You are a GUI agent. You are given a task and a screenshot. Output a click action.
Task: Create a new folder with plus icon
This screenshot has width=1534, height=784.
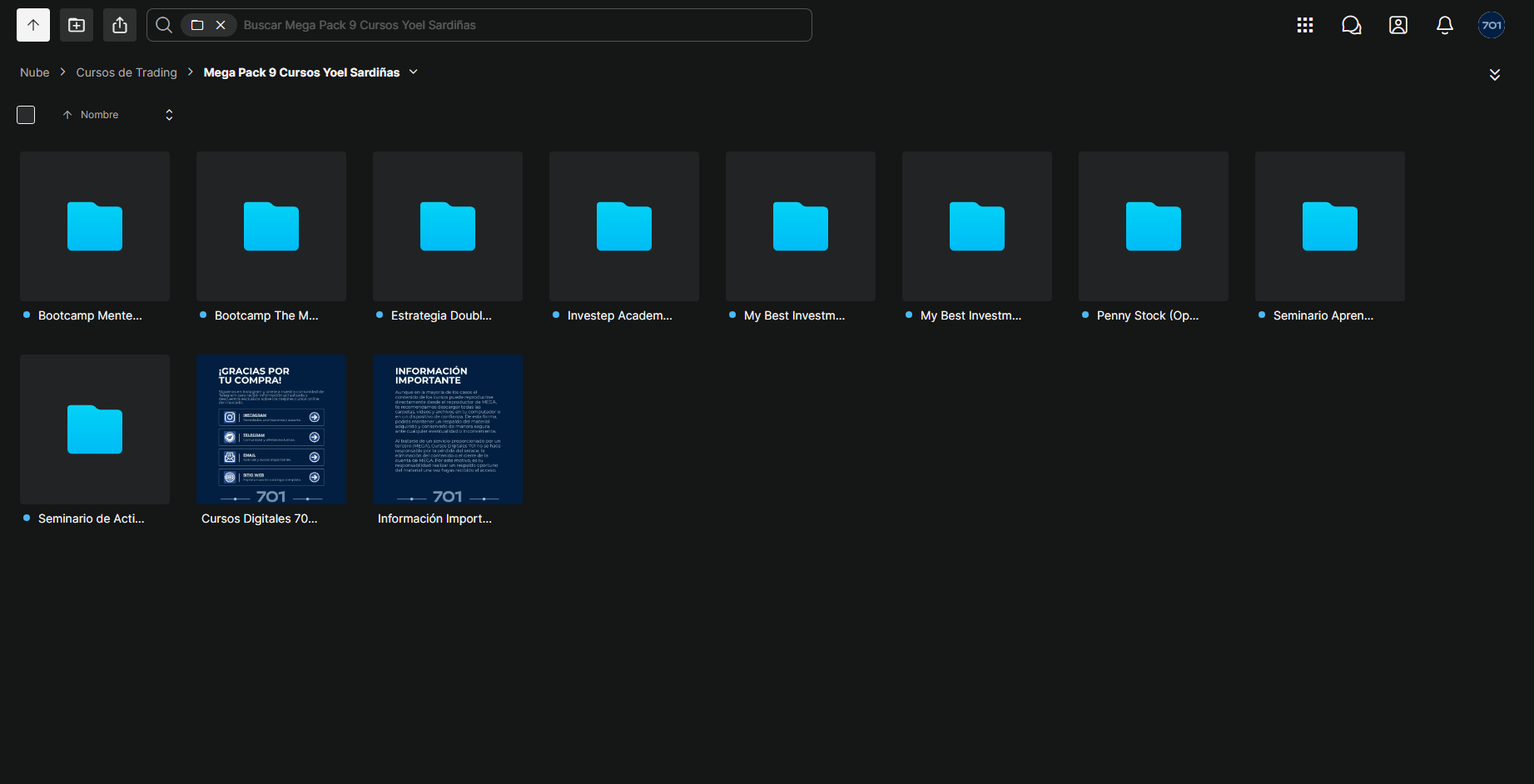(x=77, y=25)
